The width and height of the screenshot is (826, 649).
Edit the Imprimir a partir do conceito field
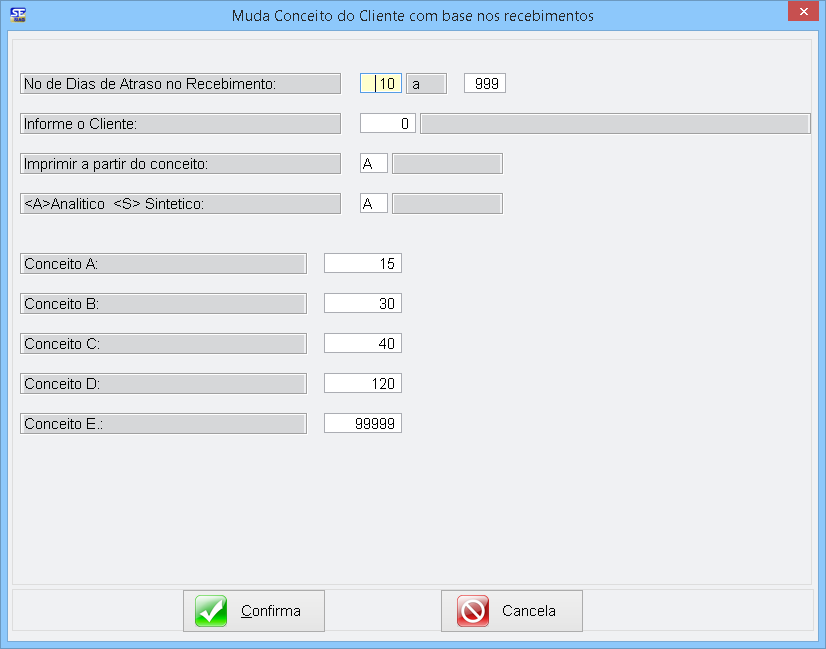pos(373,164)
